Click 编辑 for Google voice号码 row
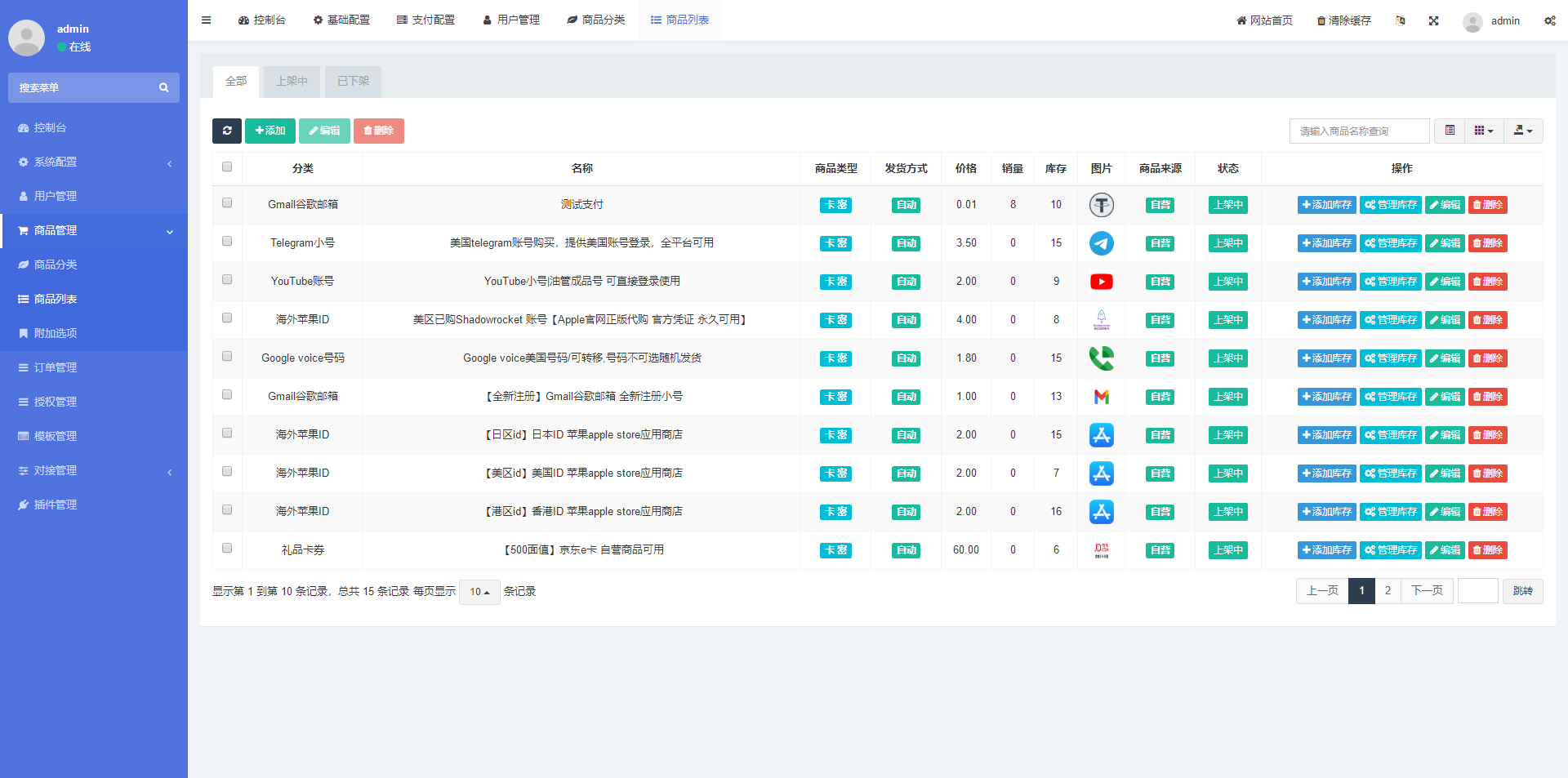 tap(1445, 358)
